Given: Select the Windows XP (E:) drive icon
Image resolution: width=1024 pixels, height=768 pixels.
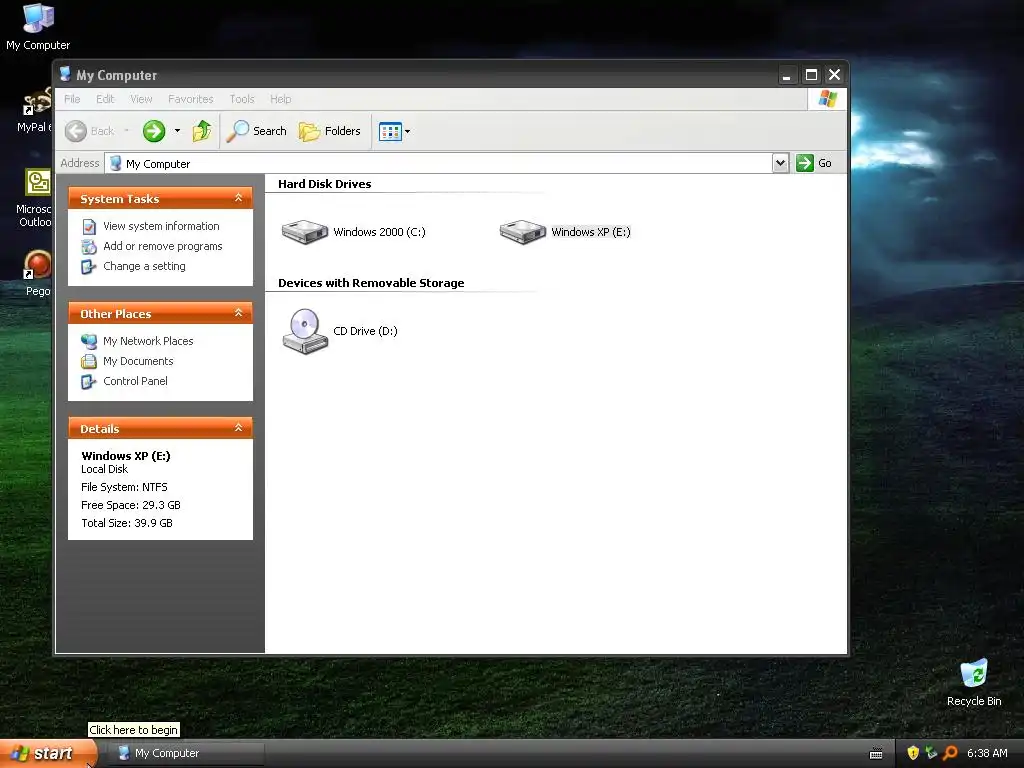Looking at the screenshot, I should pos(522,232).
